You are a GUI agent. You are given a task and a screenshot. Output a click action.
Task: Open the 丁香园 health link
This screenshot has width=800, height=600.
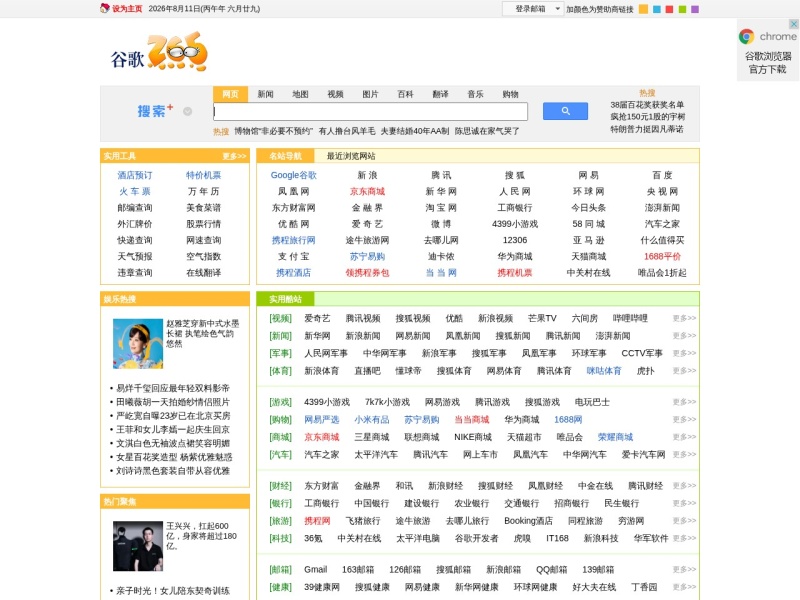644,587
